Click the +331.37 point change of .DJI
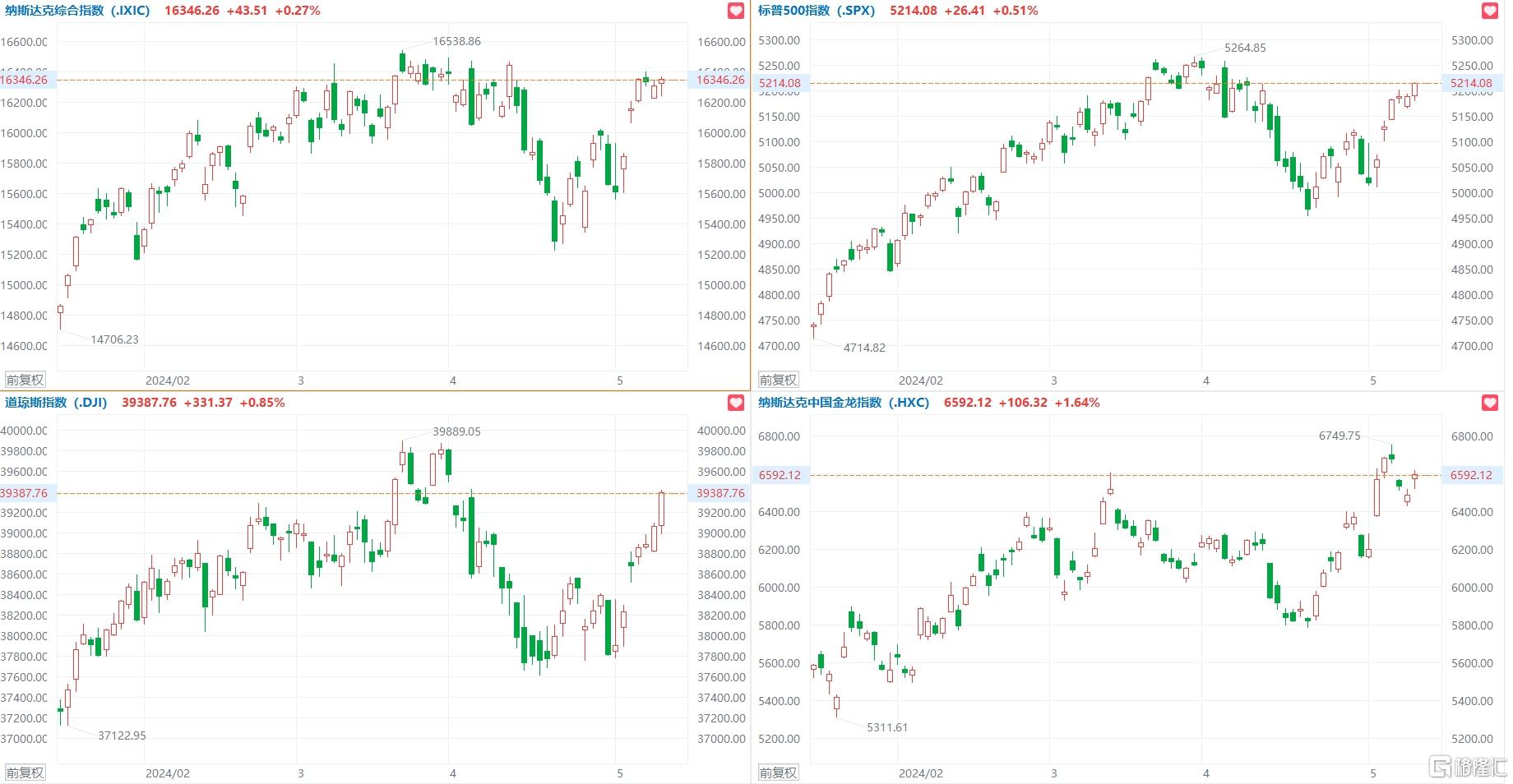 [208, 403]
